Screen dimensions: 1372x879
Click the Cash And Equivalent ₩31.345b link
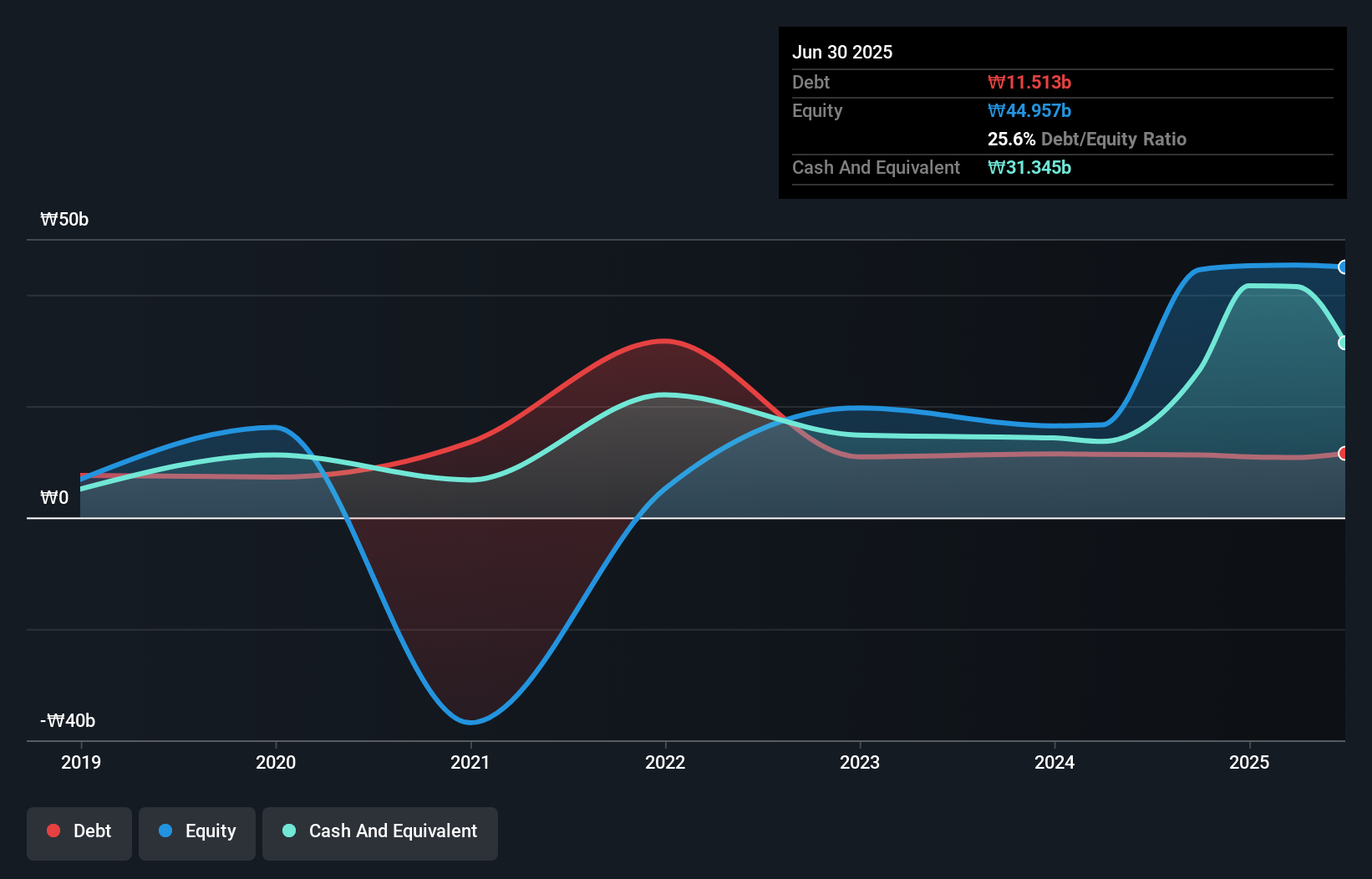1029,167
